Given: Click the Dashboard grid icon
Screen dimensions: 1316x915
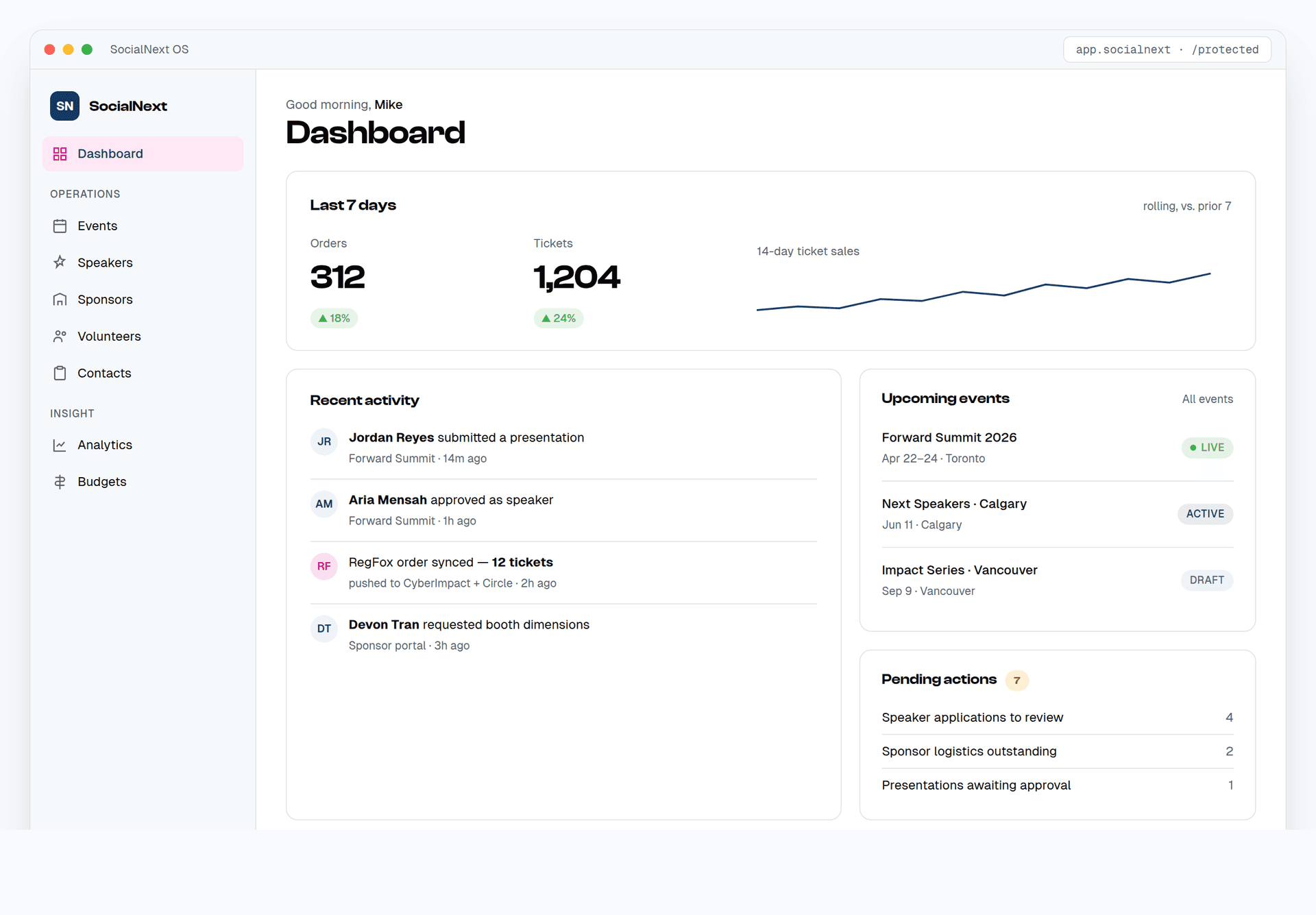Looking at the screenshot, I should click(x=60, y=154).
